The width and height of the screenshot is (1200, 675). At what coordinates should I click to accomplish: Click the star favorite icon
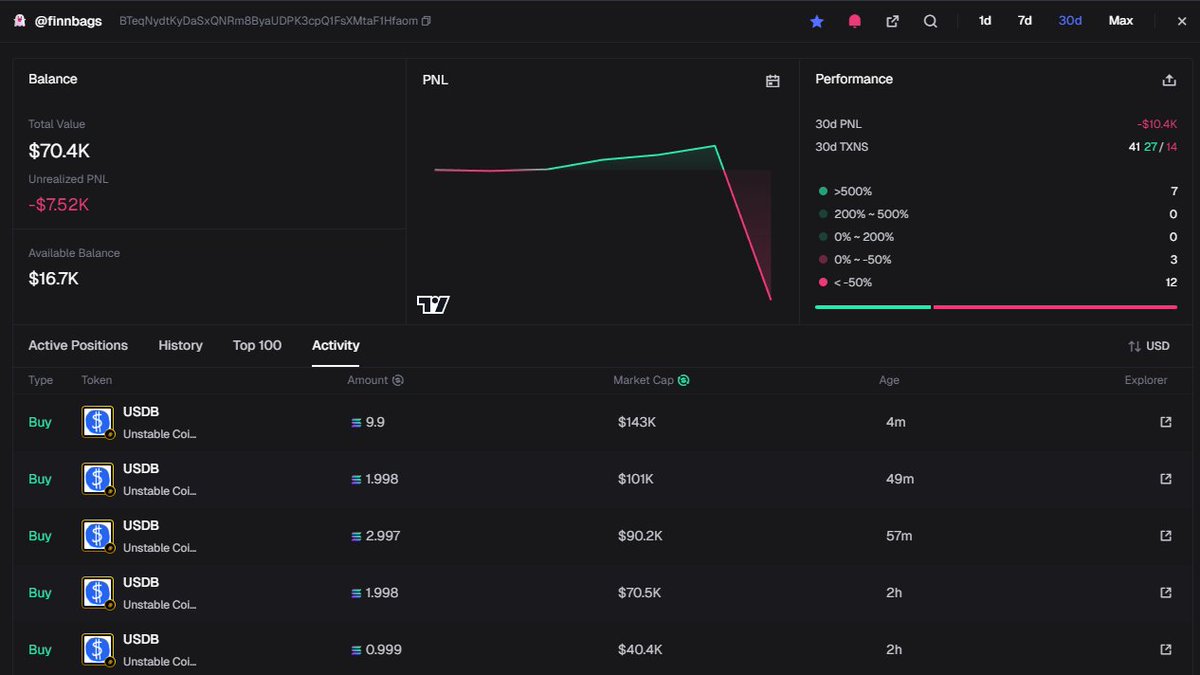[817, 21]
